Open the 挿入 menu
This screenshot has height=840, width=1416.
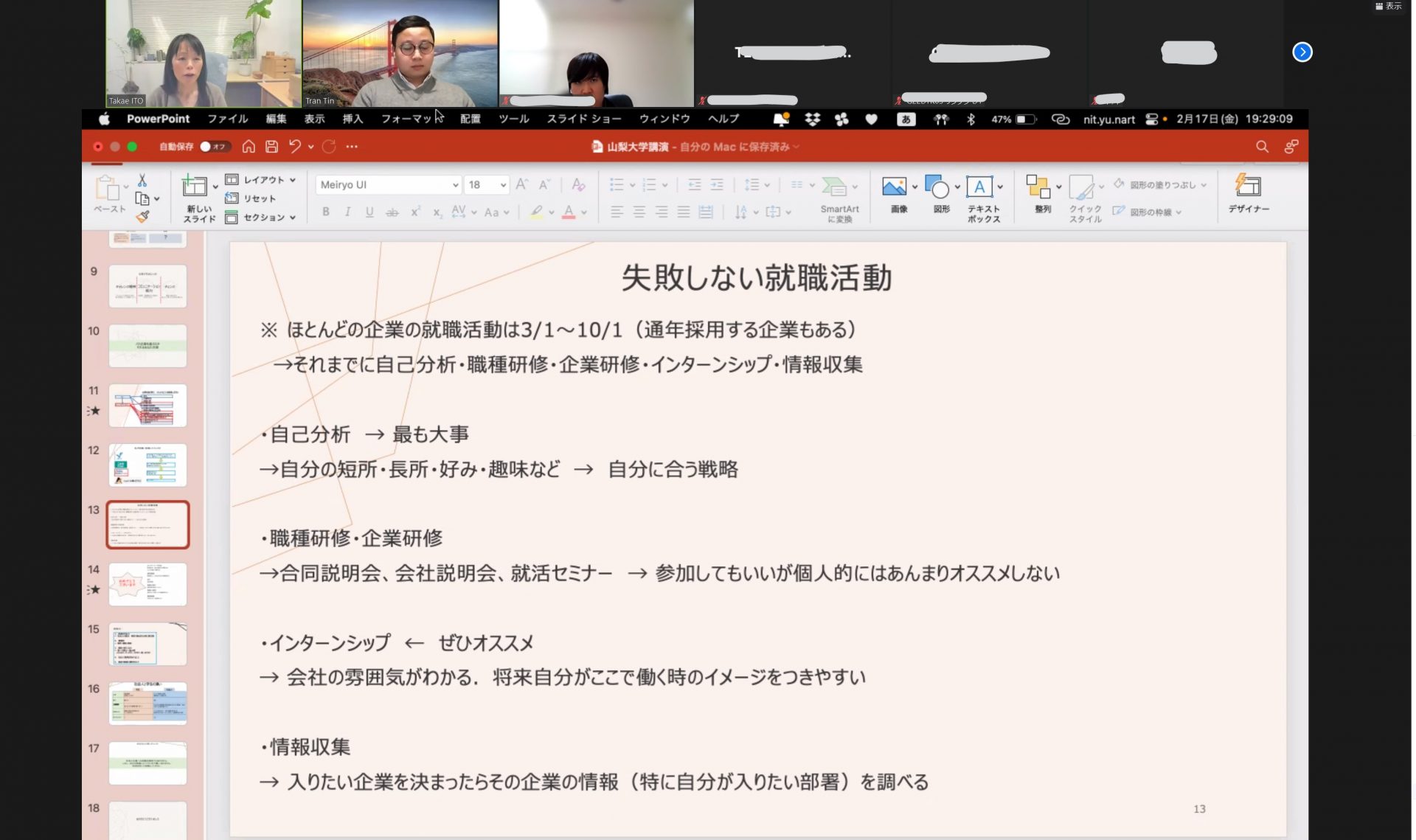[353, 119]
